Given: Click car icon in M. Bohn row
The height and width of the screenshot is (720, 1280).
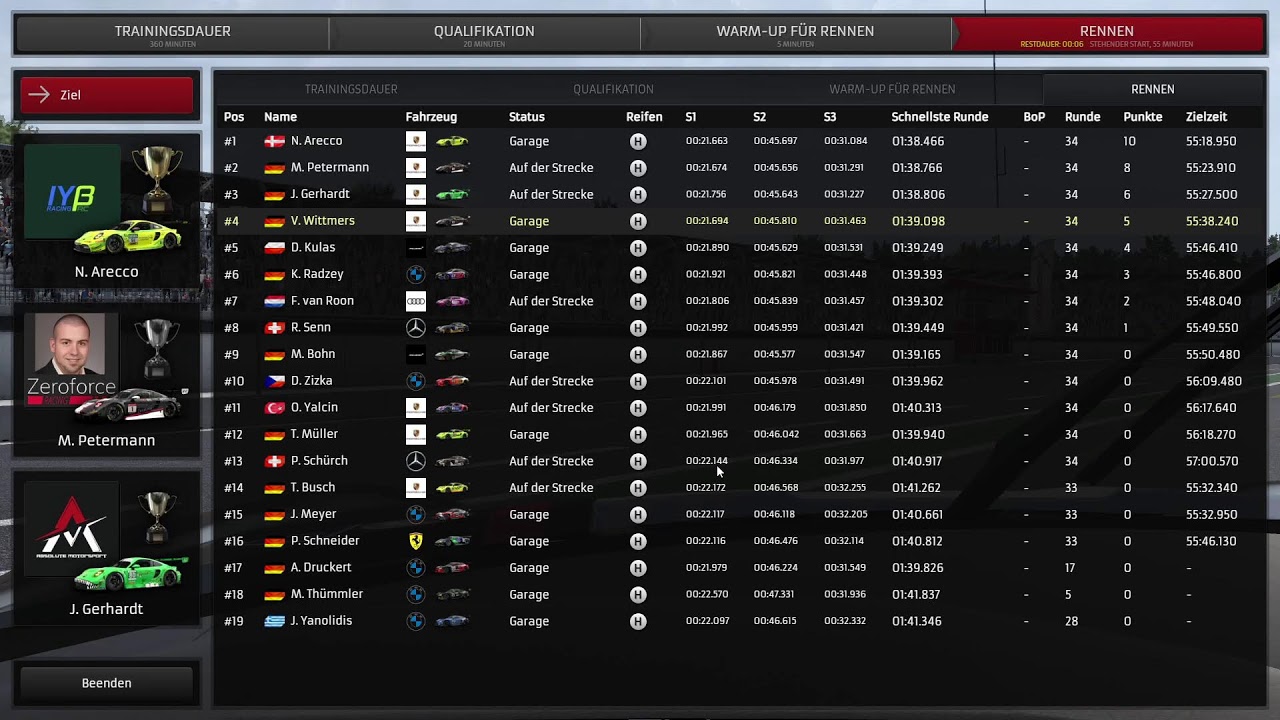Looking at the screenshot, I should [x=452, y=354].
